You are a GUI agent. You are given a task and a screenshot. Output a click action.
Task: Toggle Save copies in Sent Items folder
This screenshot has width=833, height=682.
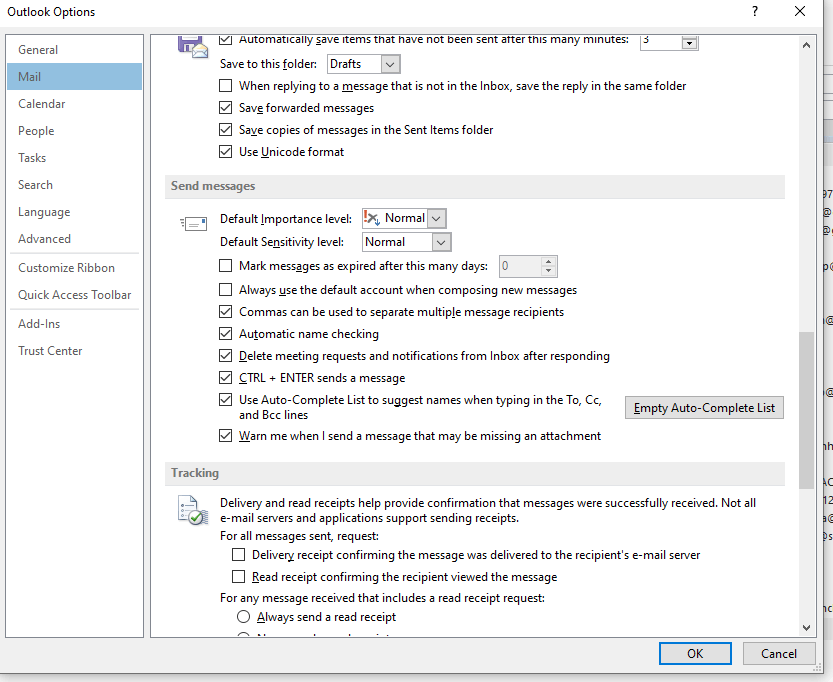click(x=226, y=130)
